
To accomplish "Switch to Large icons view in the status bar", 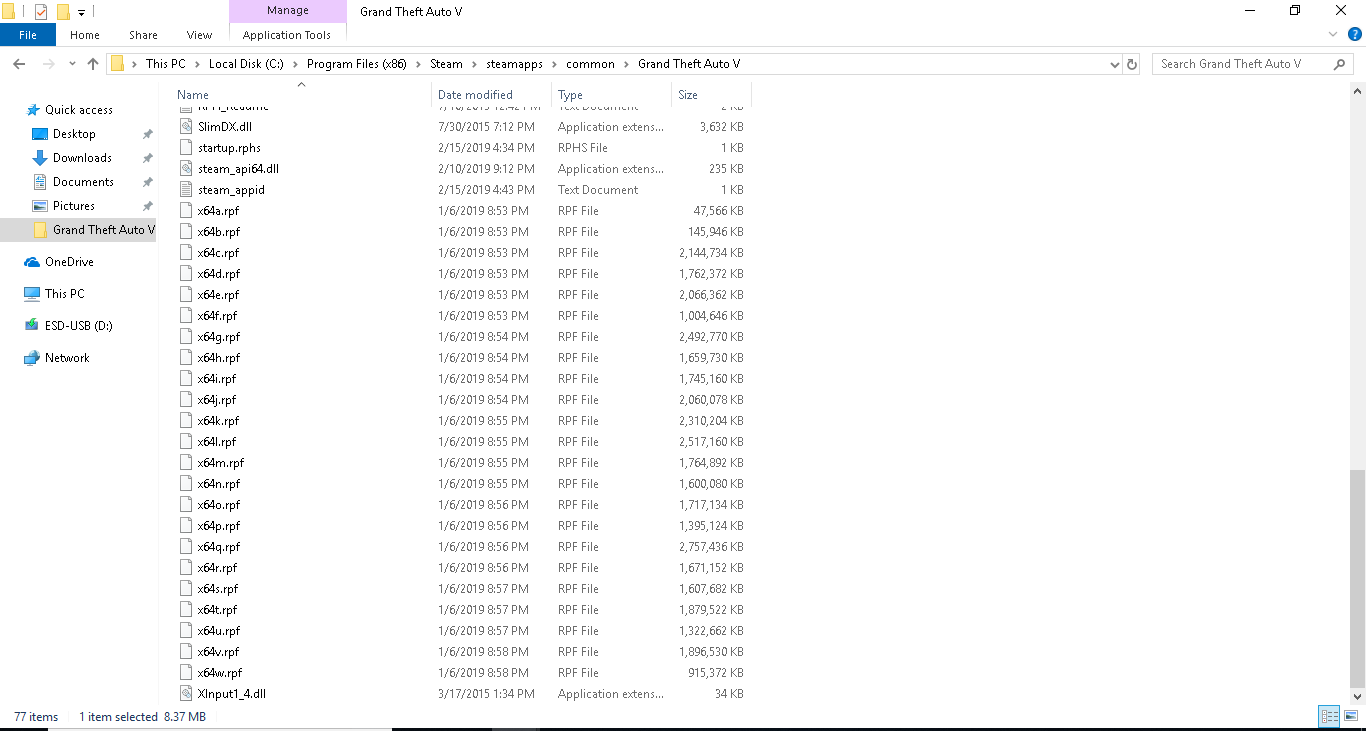I will tap(1350, 716).
